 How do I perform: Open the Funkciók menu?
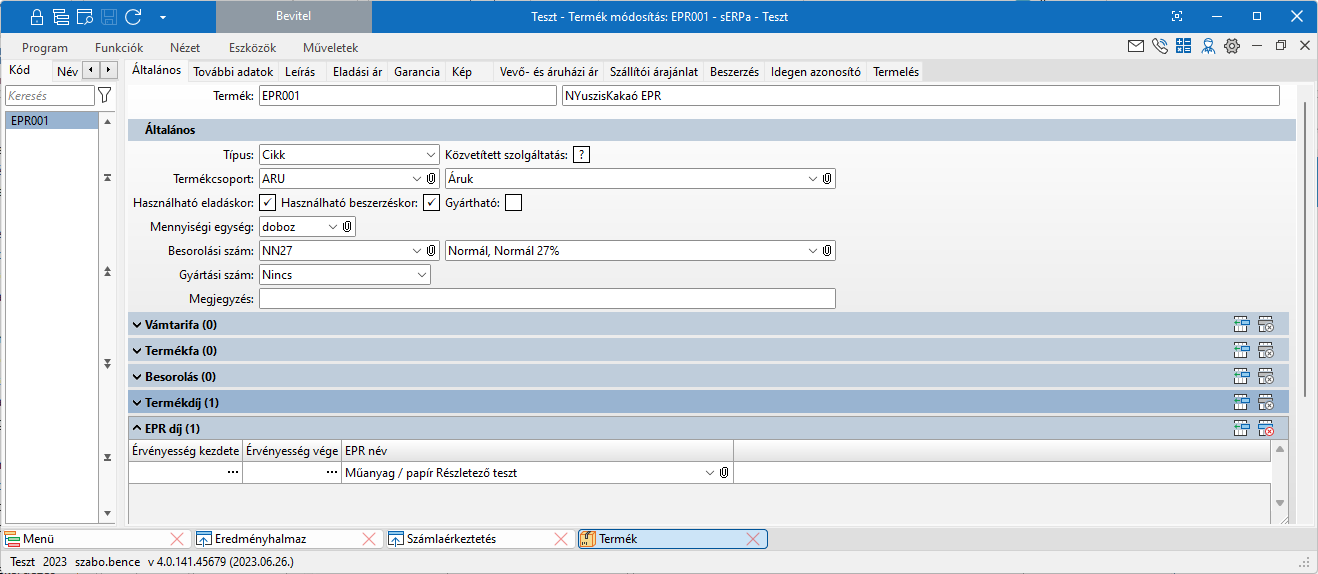point(119,47)
